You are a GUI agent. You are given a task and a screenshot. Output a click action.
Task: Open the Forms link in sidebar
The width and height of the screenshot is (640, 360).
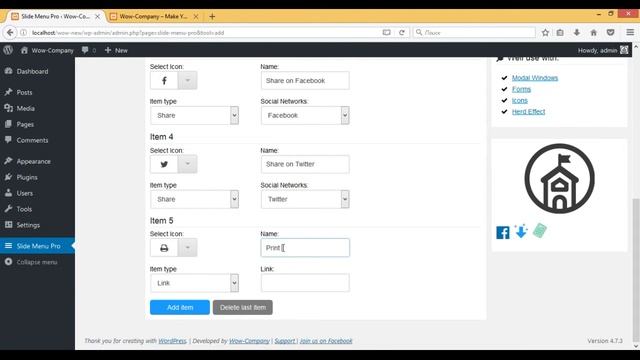pos(521,89)
